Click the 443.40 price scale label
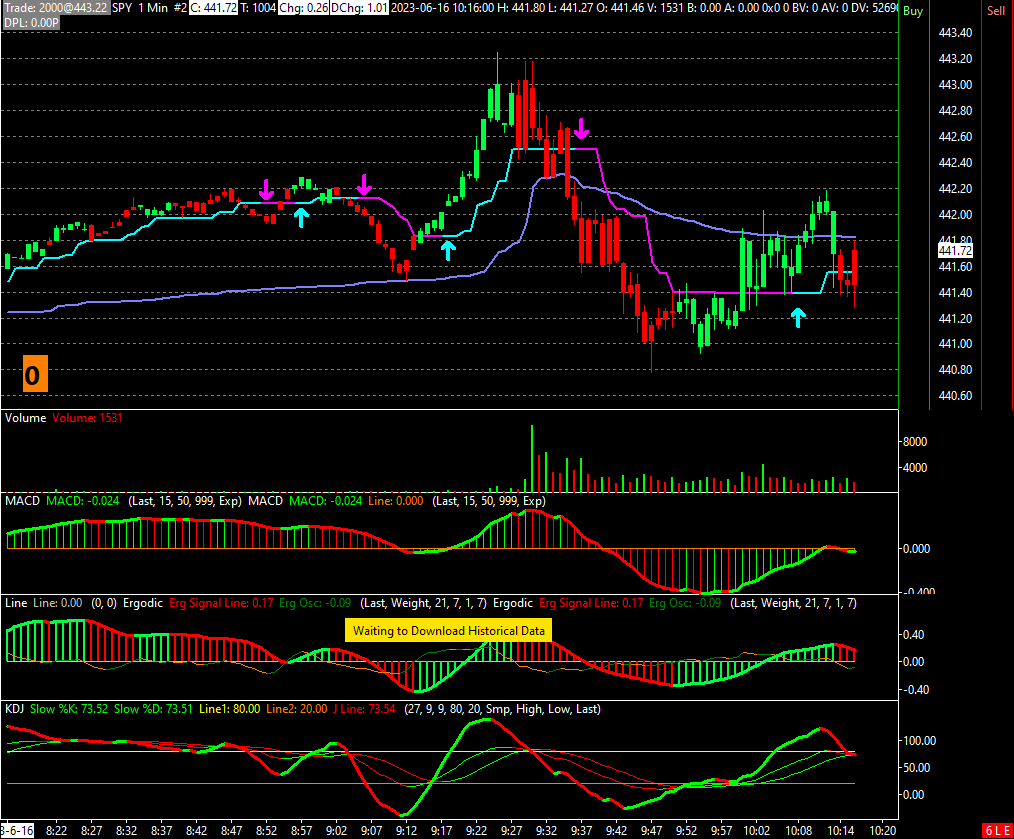Screen dimensions: 1014x839 point(955,33)
